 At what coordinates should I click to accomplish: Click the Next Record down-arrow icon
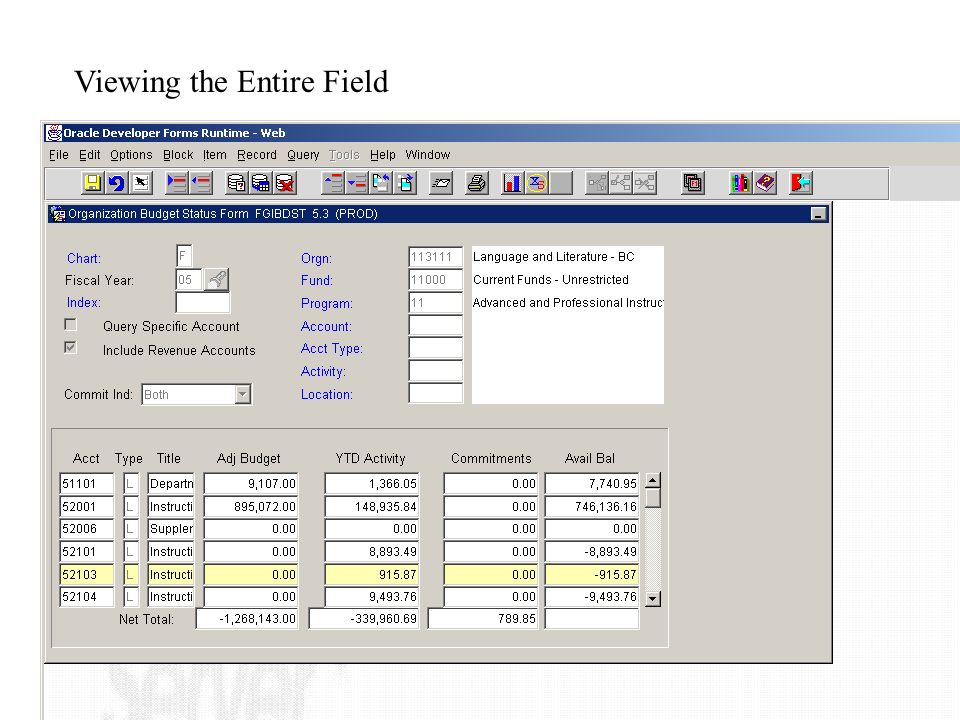pyautogui.click(x=357, y=182)
